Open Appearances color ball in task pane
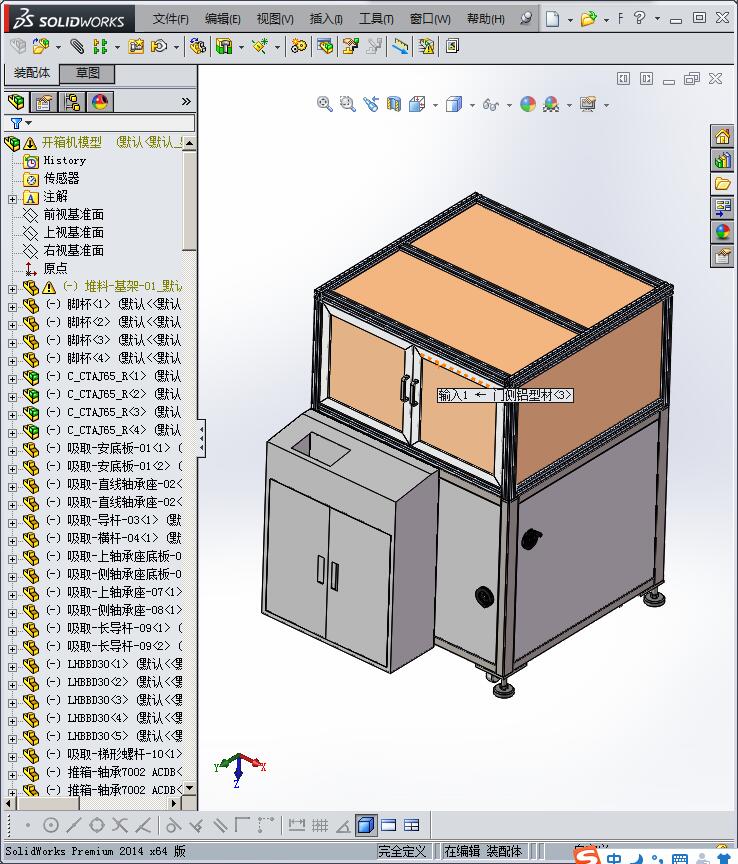 coord(722,231)
